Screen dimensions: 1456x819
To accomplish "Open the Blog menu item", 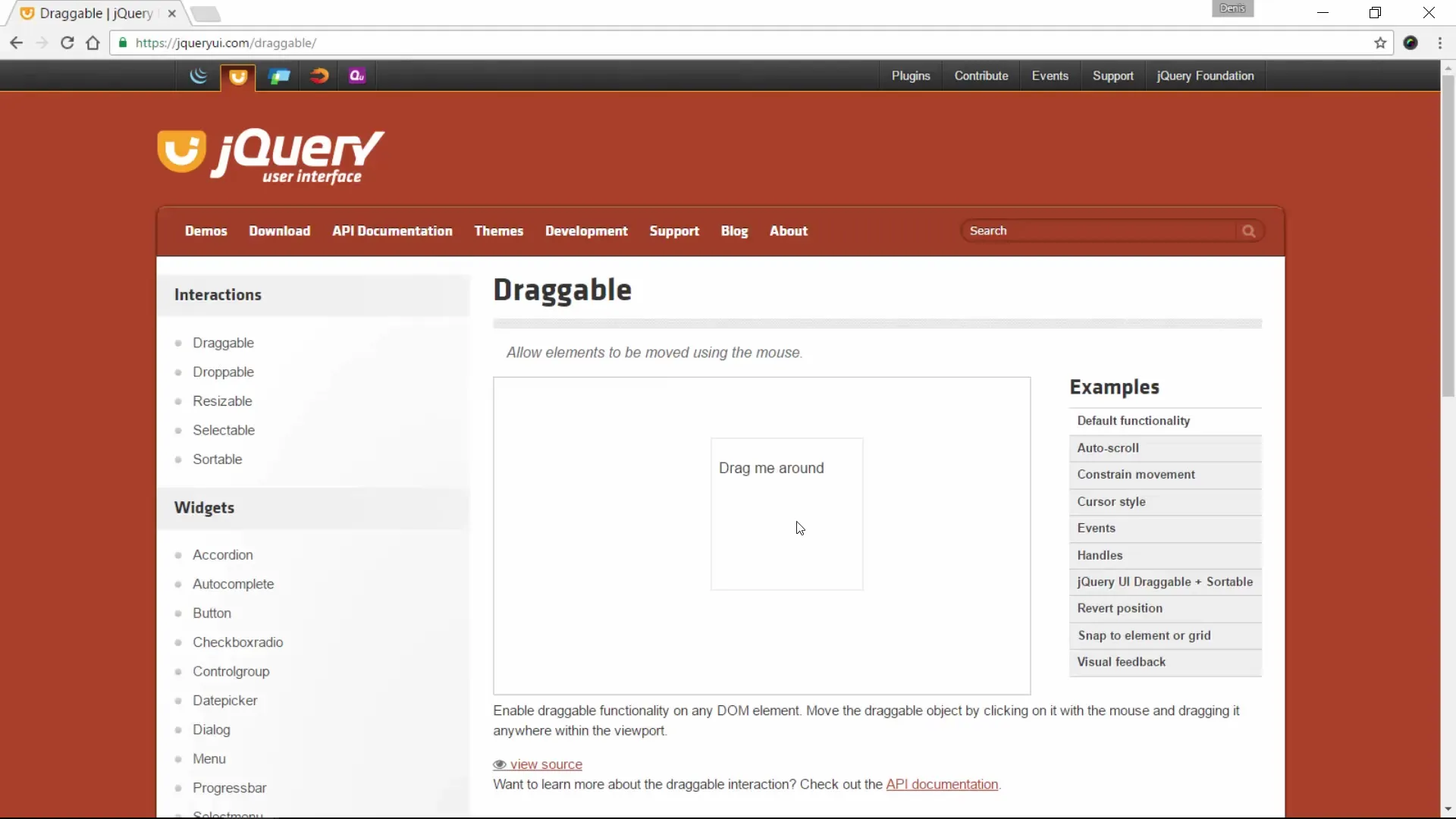I will point(734,231).
